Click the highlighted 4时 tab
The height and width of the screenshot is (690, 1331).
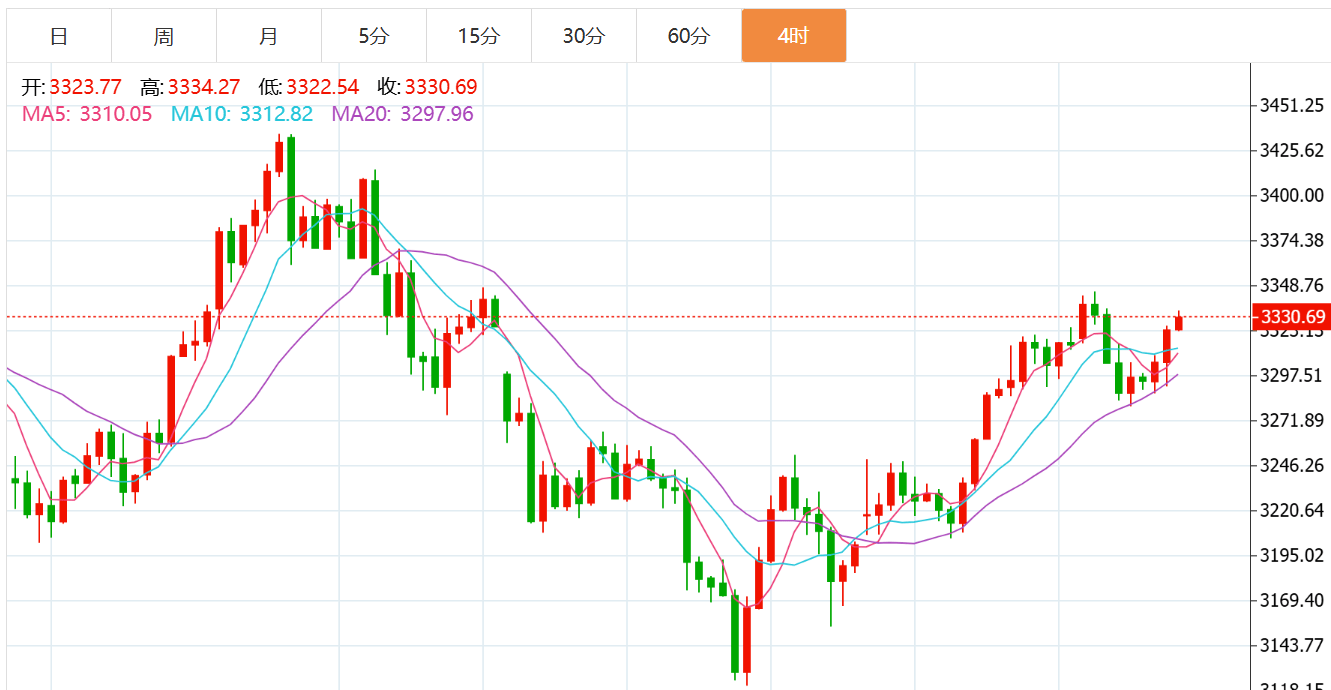coord(793,37)
